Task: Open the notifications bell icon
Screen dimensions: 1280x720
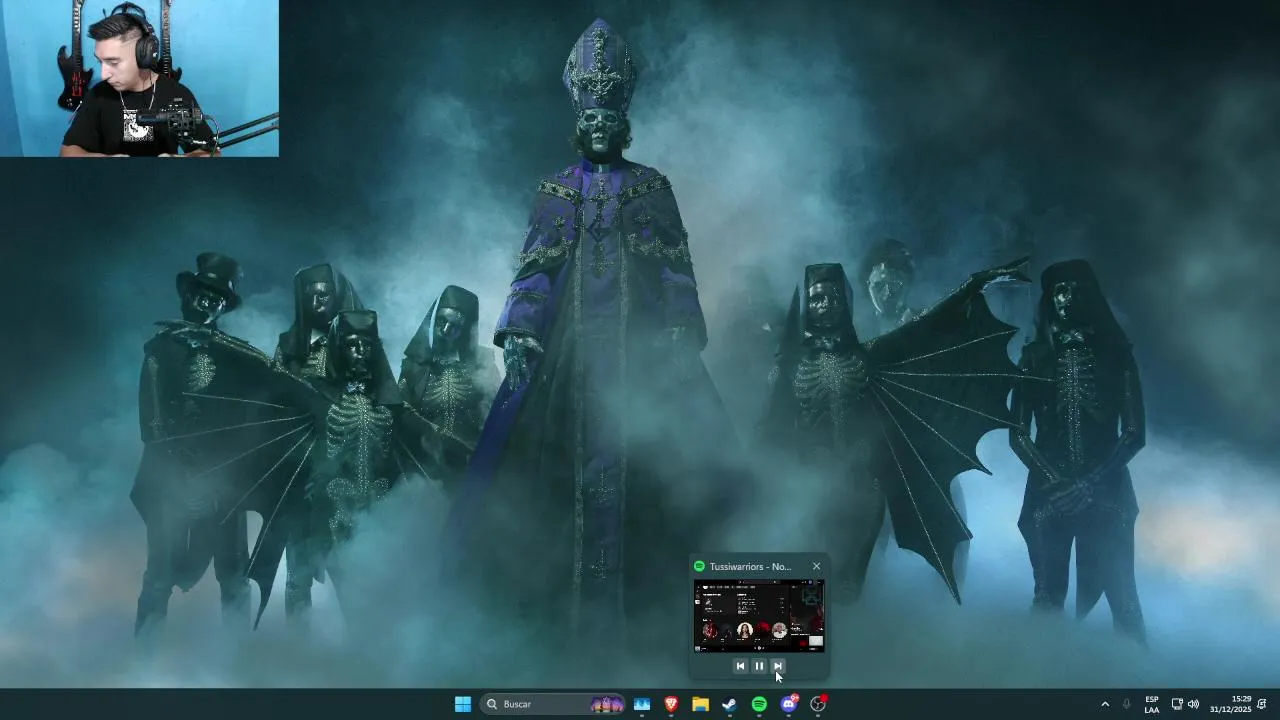Action: tap(1263, 704)
